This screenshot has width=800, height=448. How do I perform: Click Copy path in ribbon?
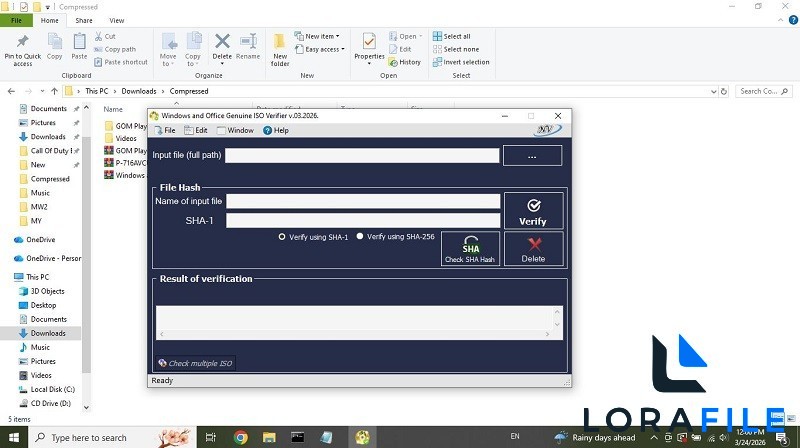(115, 49)
